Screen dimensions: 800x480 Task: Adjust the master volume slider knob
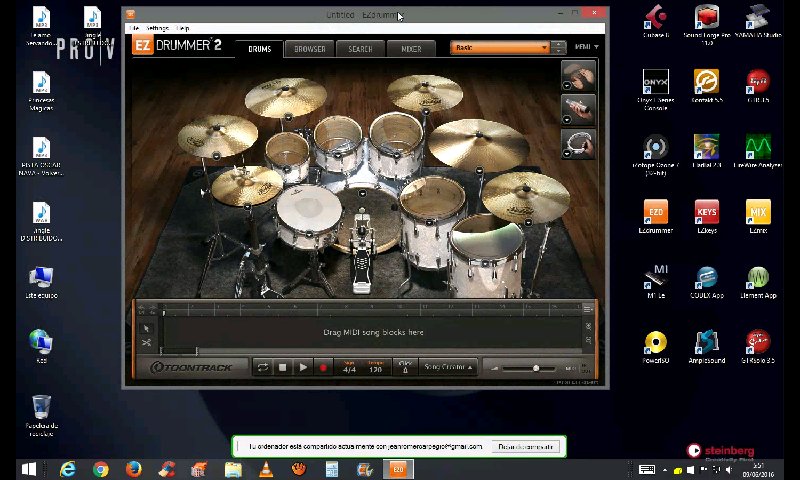536,368
